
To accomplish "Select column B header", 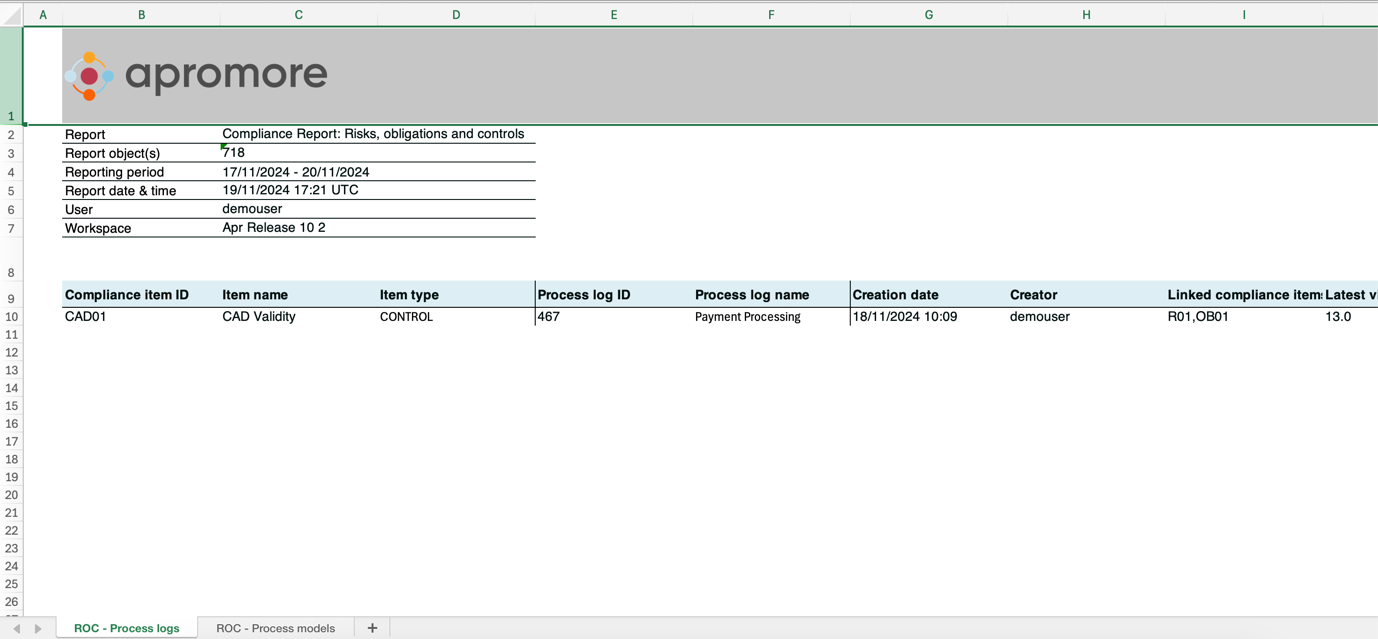I will [141, 15].
